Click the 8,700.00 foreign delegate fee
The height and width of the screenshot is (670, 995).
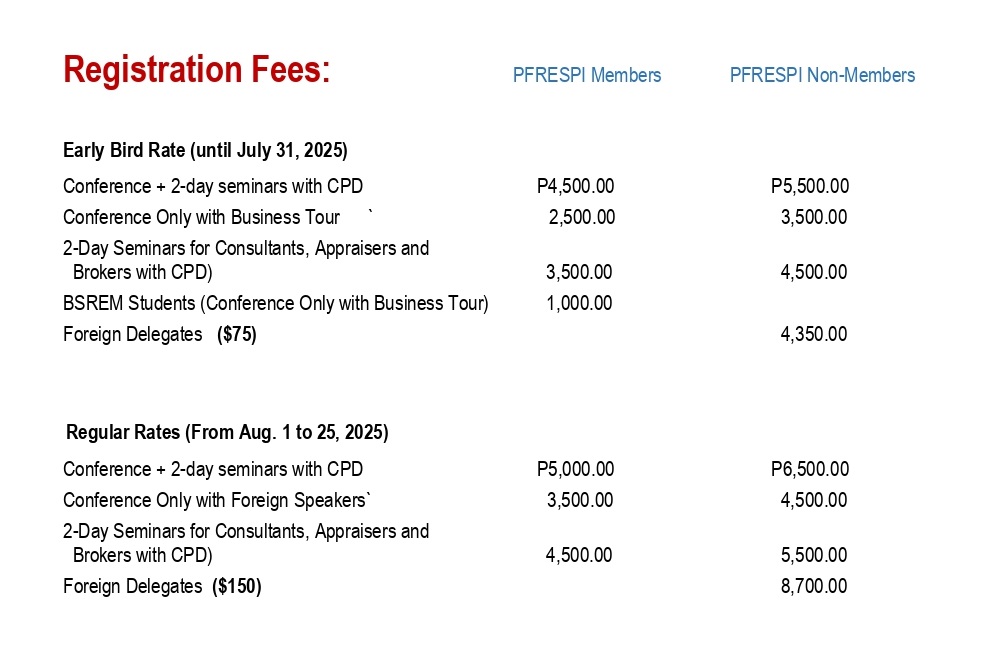[814, 586]
